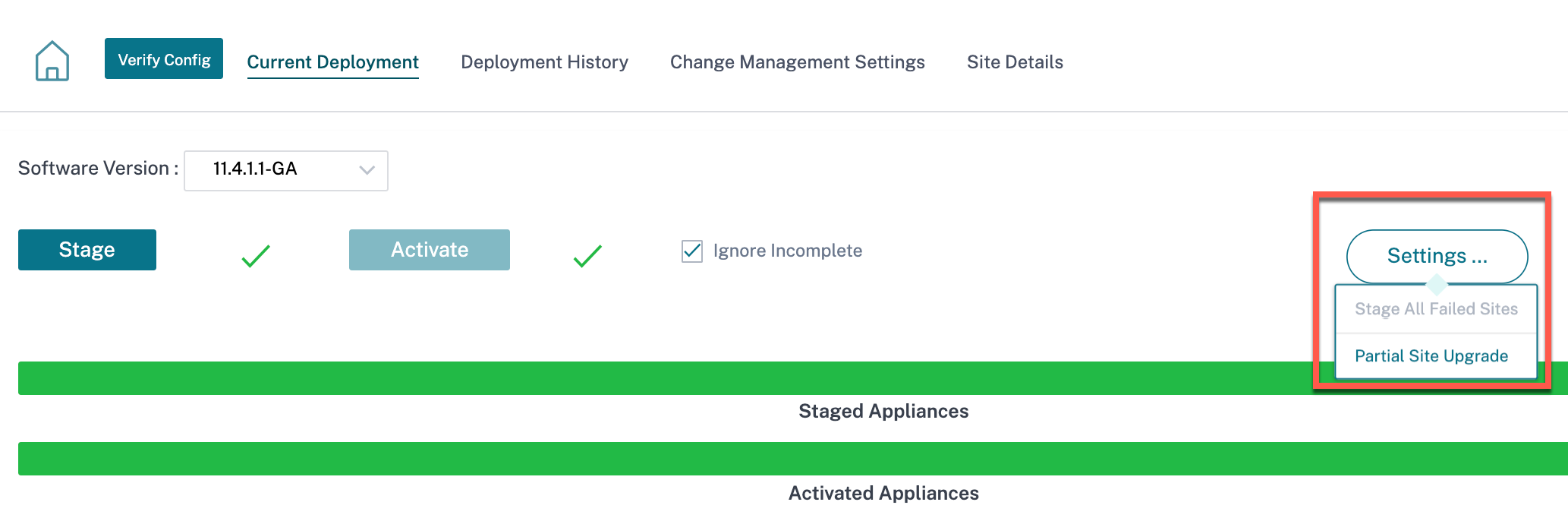
Task: Click the green checkmark beside Stage
Action: coord(256,256)
